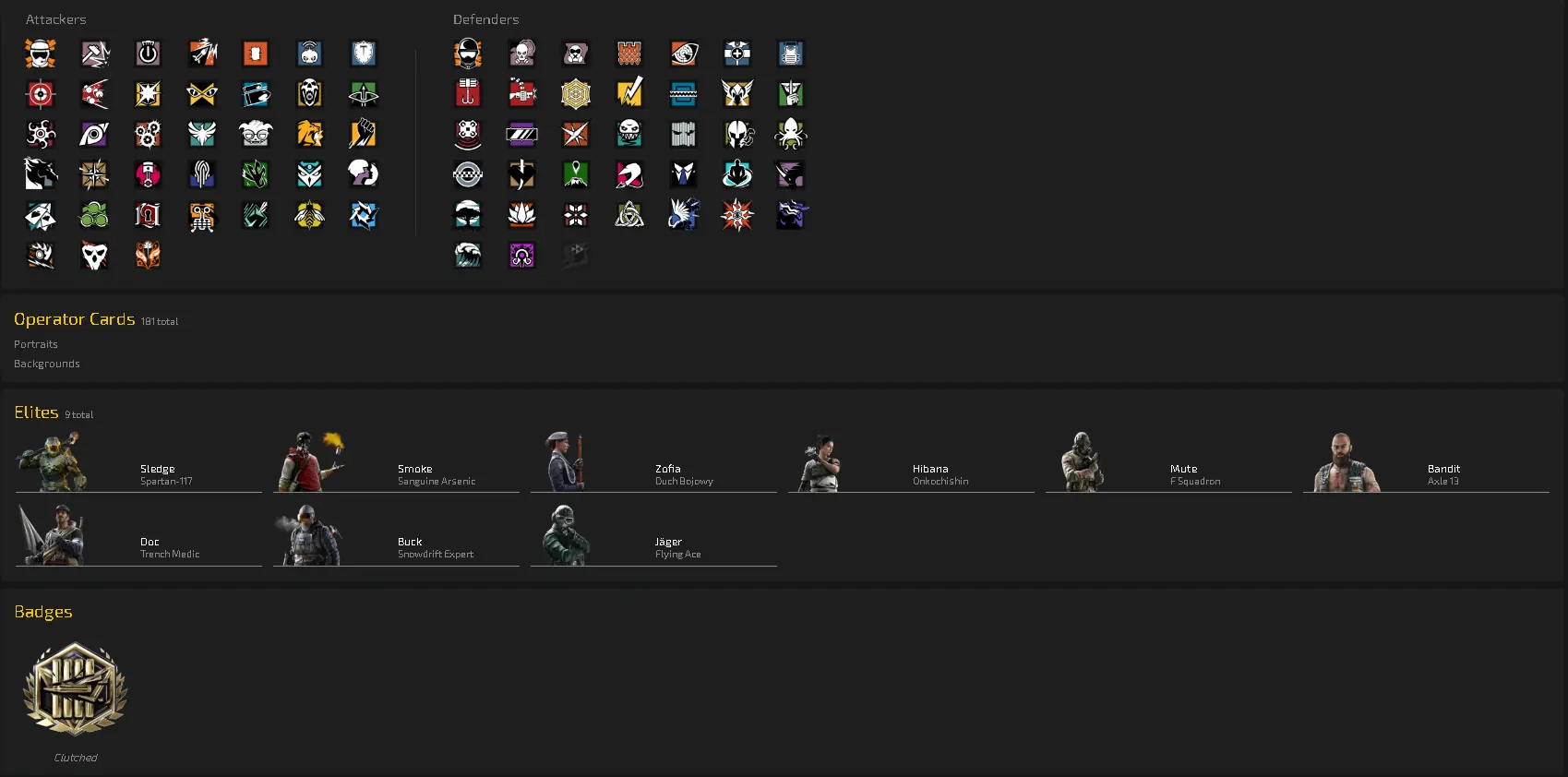Click the Smoke gas-skull icon in Defenders

(521, 54)
